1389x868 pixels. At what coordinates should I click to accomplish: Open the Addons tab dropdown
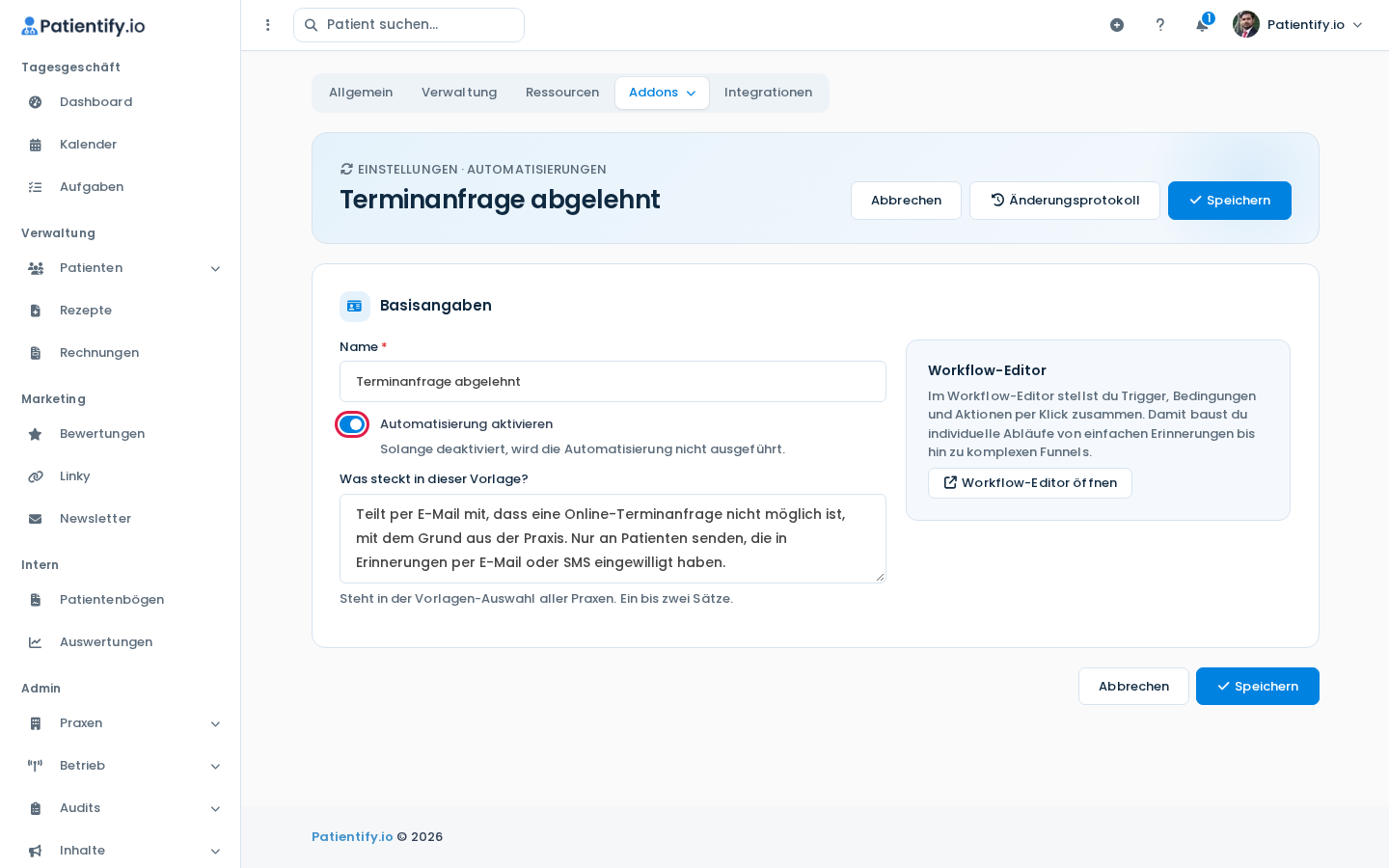pyautogui.click(x=662, y=93)
